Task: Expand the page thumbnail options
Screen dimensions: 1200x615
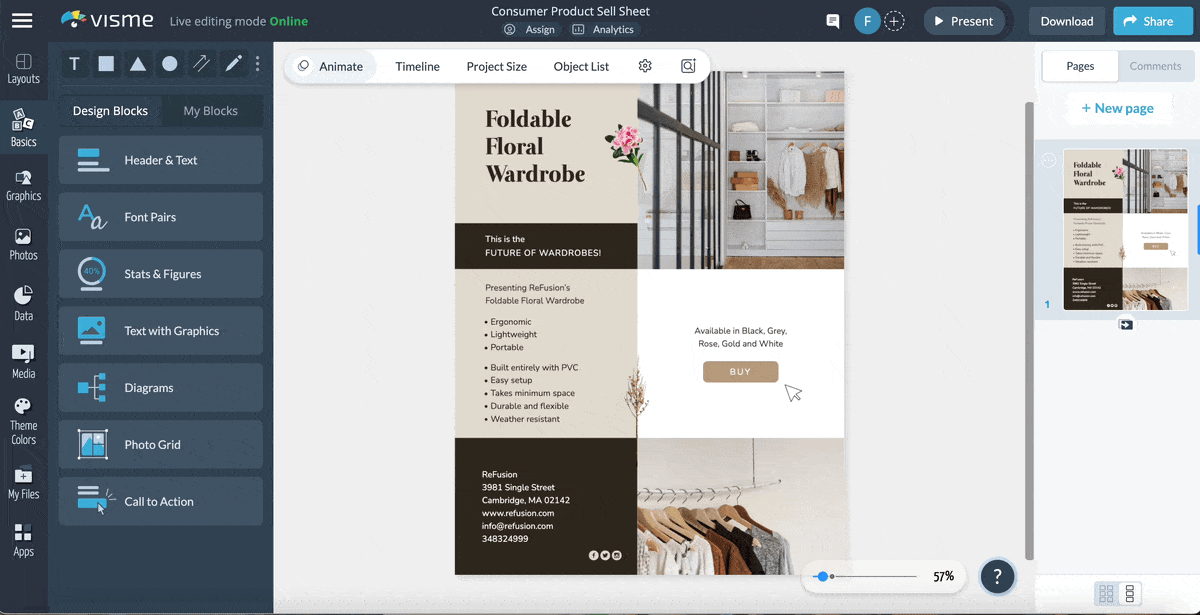Action: pyautogui.click(x=1049, y=158)
